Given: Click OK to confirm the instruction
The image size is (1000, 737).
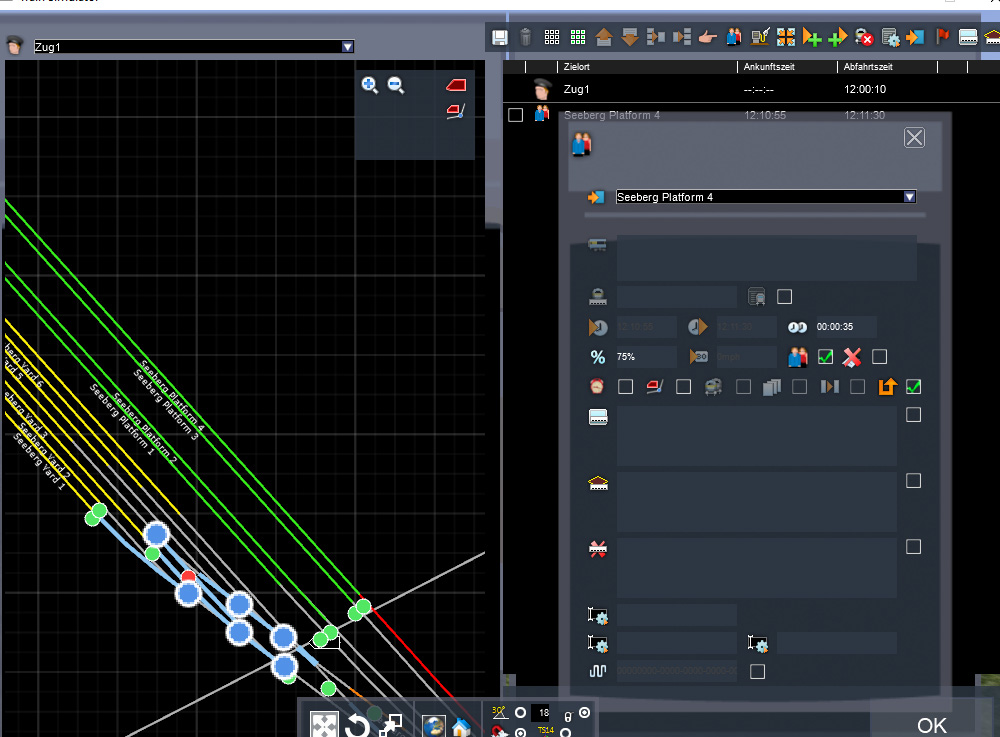Looking at the screenshot, I should 932,726.
